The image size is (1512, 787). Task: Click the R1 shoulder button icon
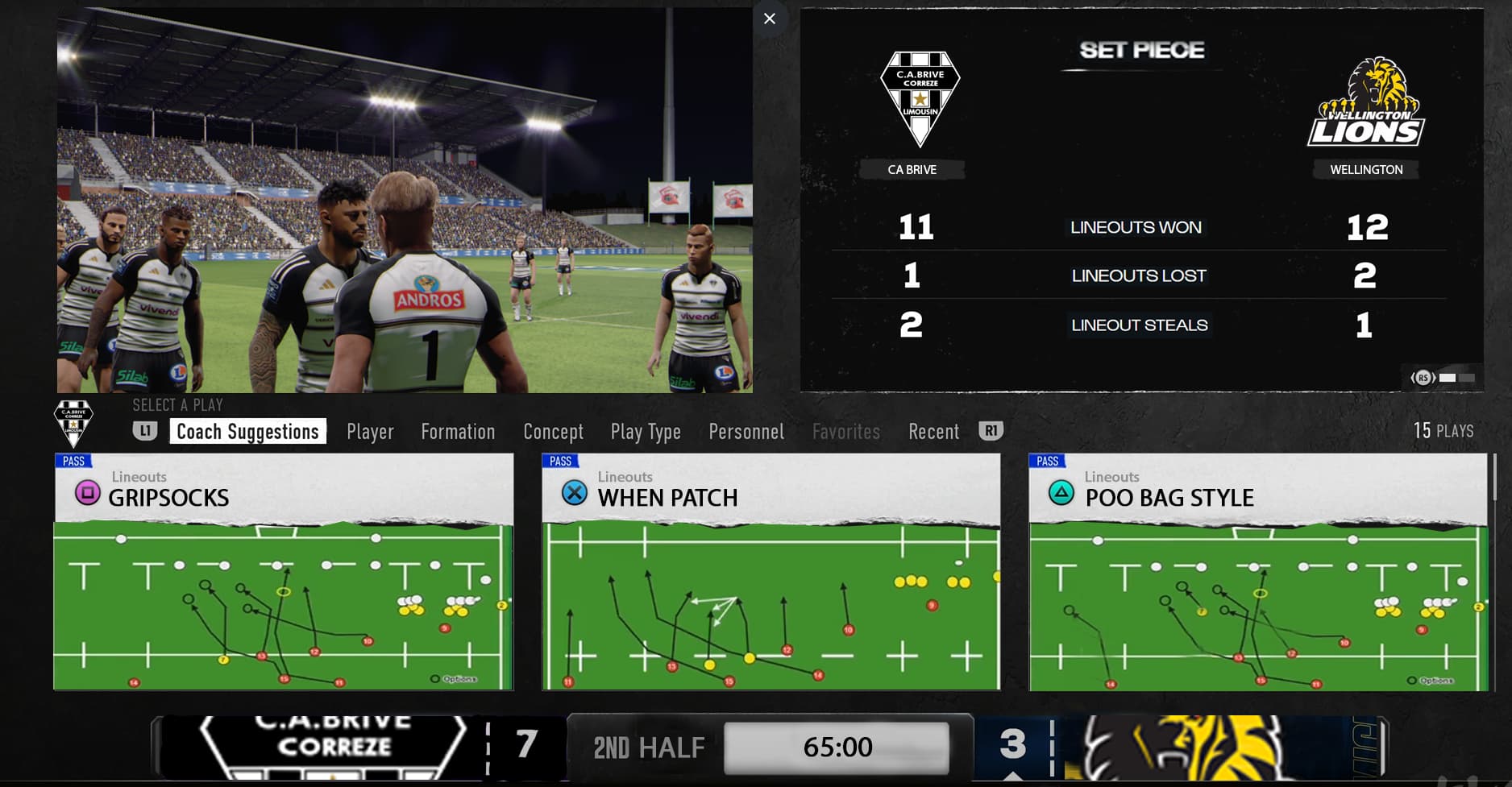click(991, 430)
